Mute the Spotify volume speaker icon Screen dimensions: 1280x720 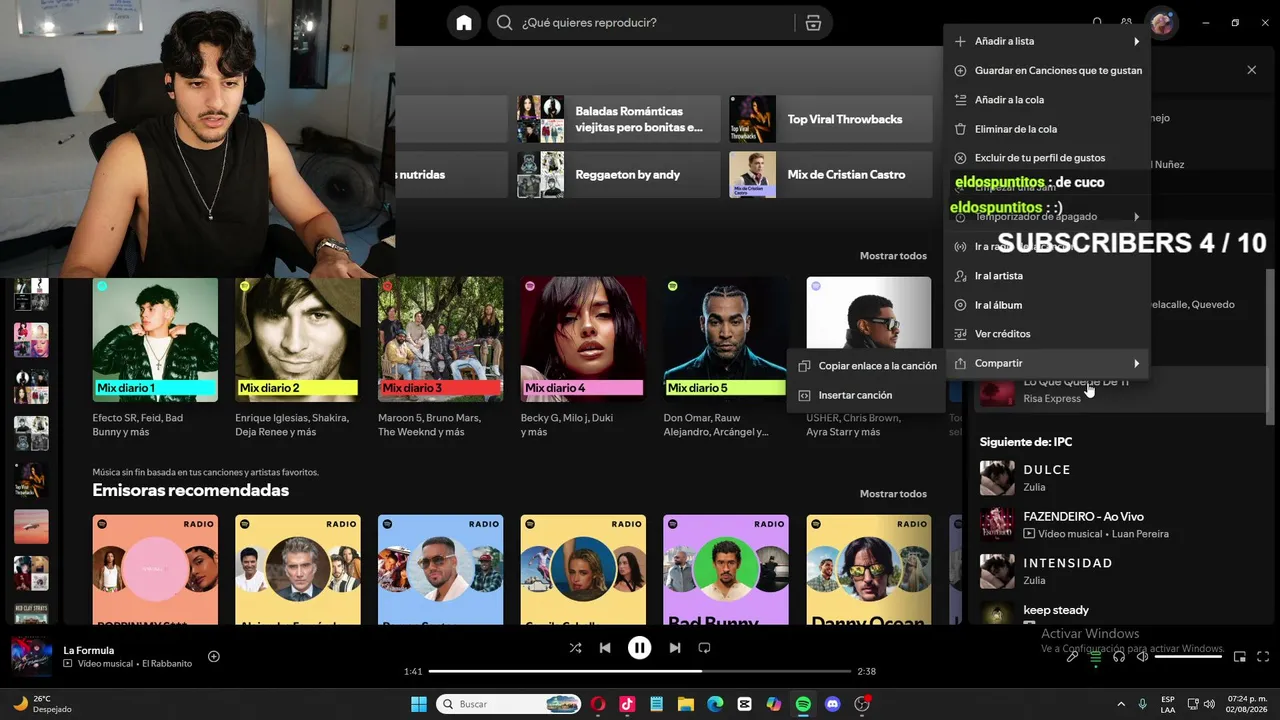click(x=1143, y=657)
